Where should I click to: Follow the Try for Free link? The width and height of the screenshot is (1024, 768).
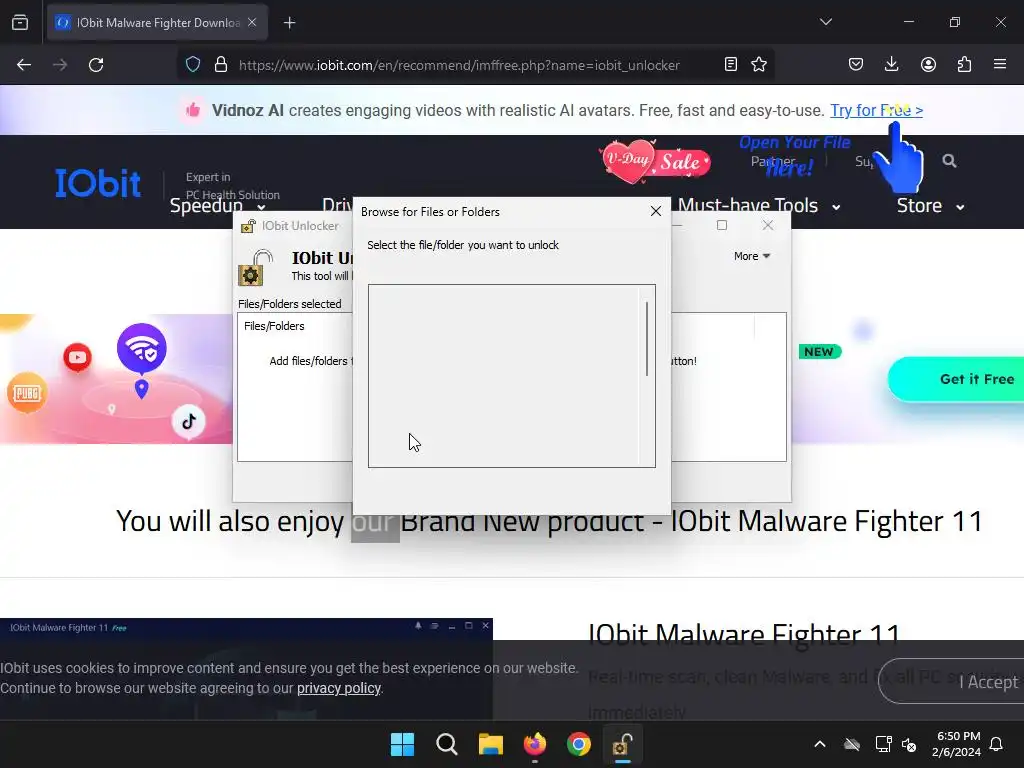[x=876, y=110]
